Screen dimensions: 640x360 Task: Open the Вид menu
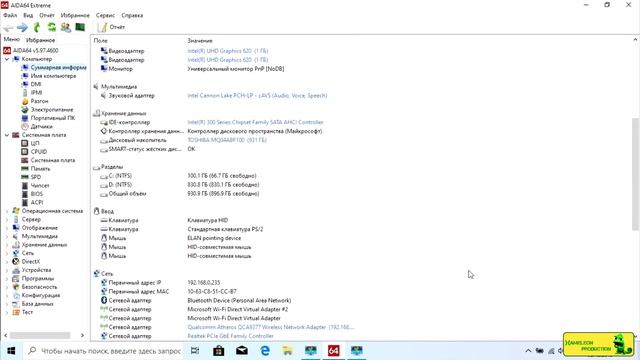pyautogui.click(x=28, y=15)
